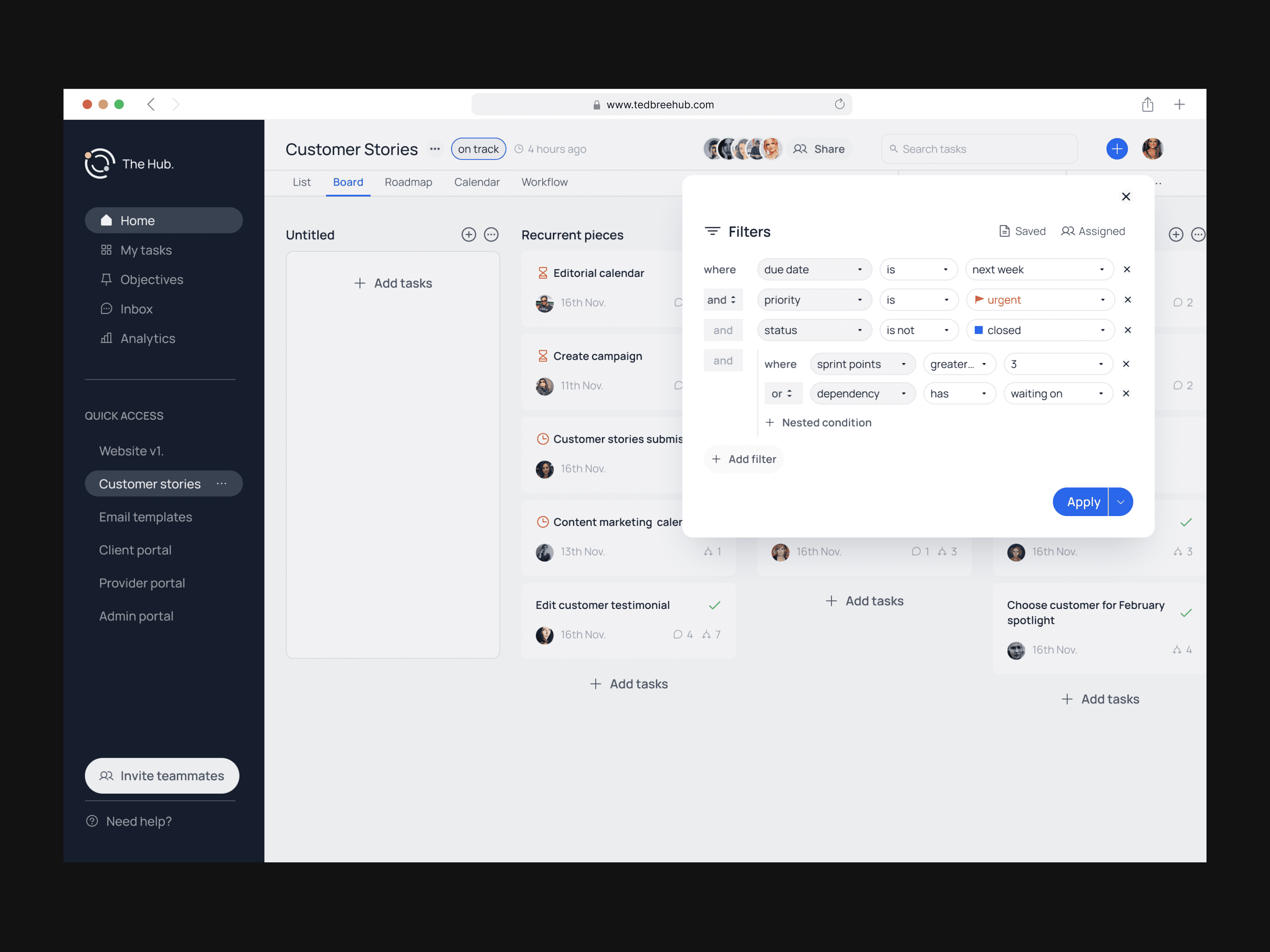
Task: Click the Board tab
Action: 348,182
